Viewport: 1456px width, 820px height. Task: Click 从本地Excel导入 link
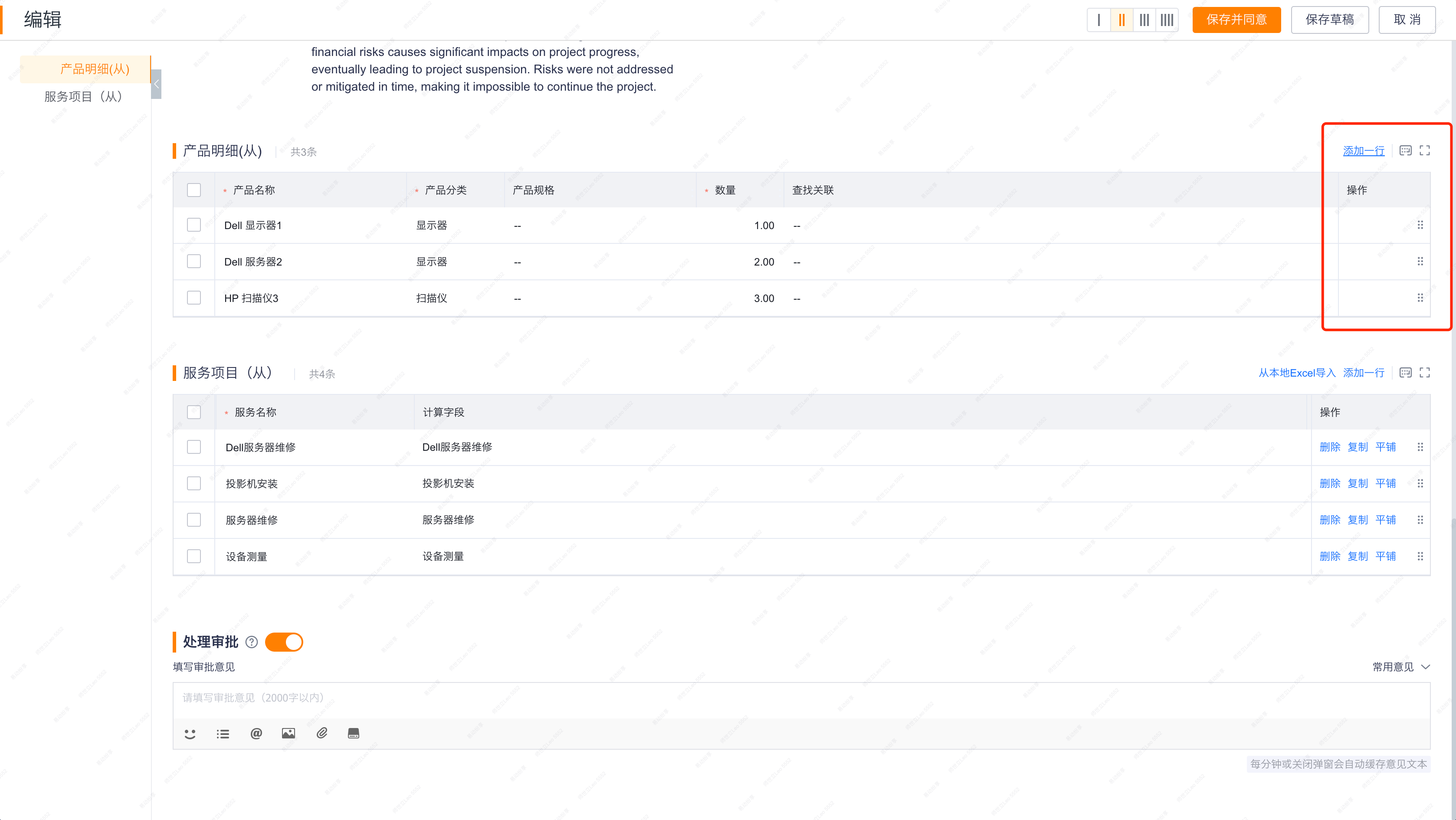click(x=1297, y=373)
